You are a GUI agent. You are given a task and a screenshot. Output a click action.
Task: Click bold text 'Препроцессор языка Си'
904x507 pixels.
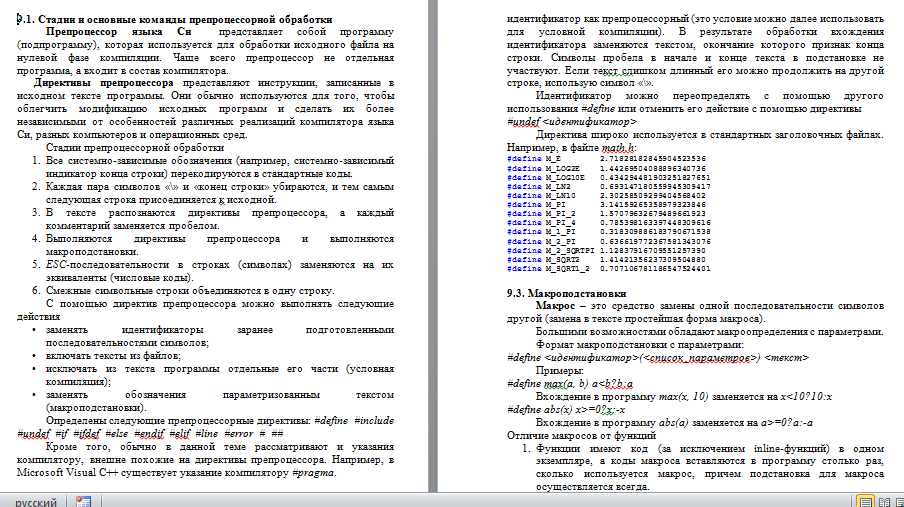[118, 32]
